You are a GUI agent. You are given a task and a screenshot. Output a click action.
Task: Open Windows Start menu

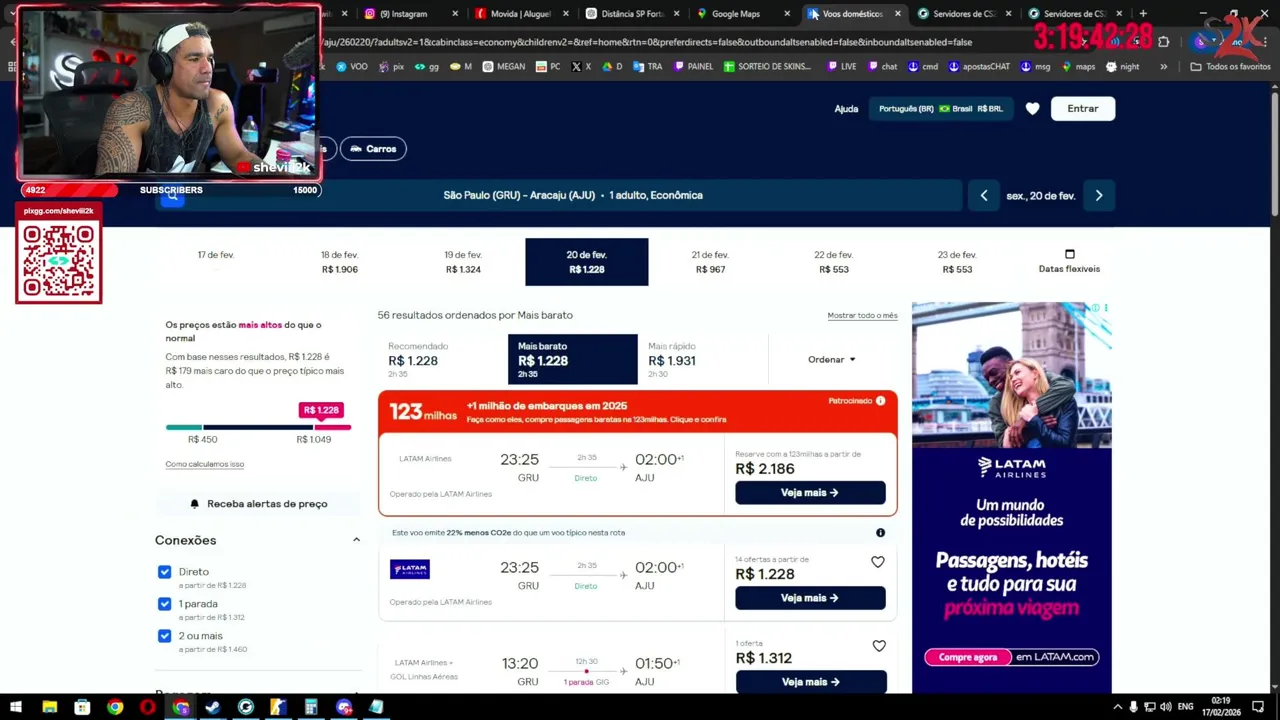coord(16,707)
